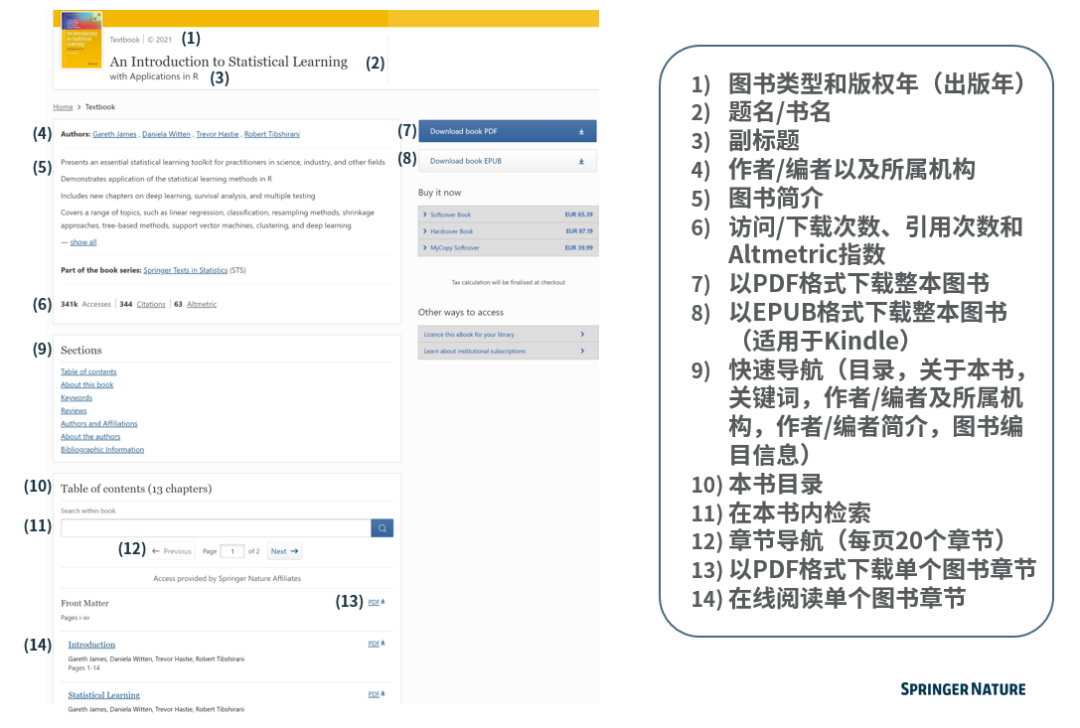The image size is (1080, 728).
Task: Jump to the Keywords section
Action: click(x=76, y=398)
